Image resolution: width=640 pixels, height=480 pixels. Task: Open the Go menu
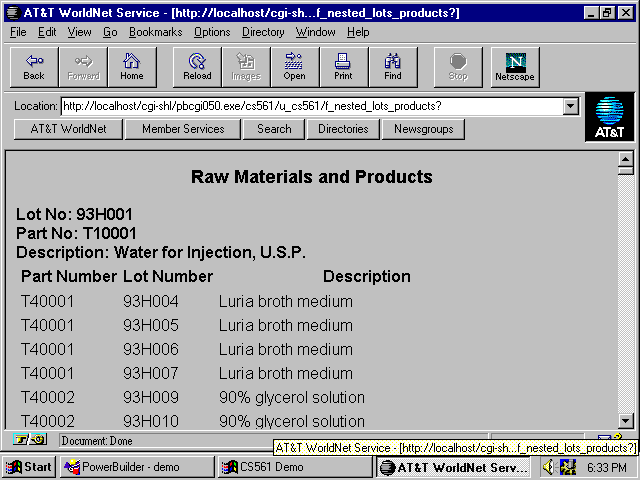click(x=110, y=32)
